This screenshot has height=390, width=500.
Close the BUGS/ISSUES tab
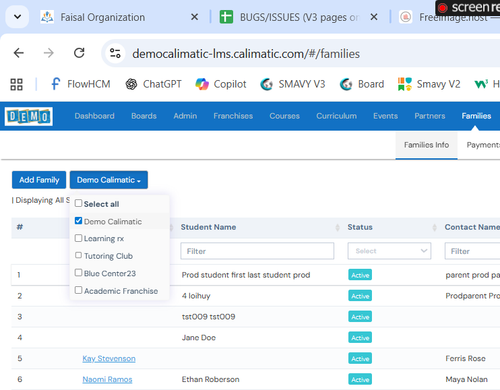[x=374, y=17]
